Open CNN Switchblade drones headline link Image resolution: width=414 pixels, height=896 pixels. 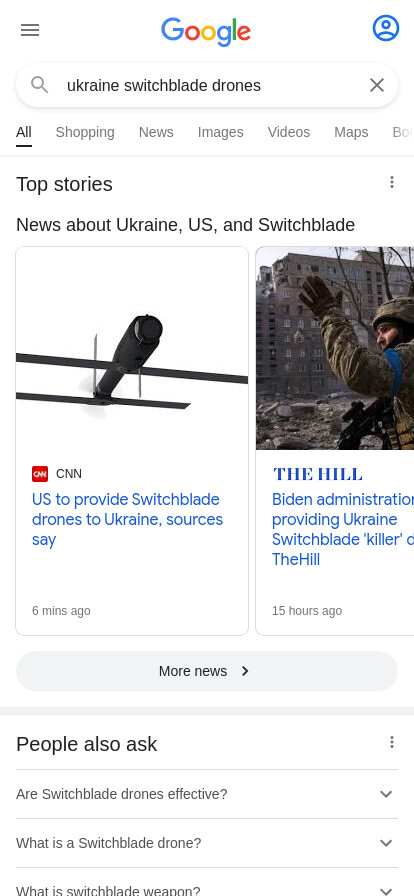(x=128, y=519)
